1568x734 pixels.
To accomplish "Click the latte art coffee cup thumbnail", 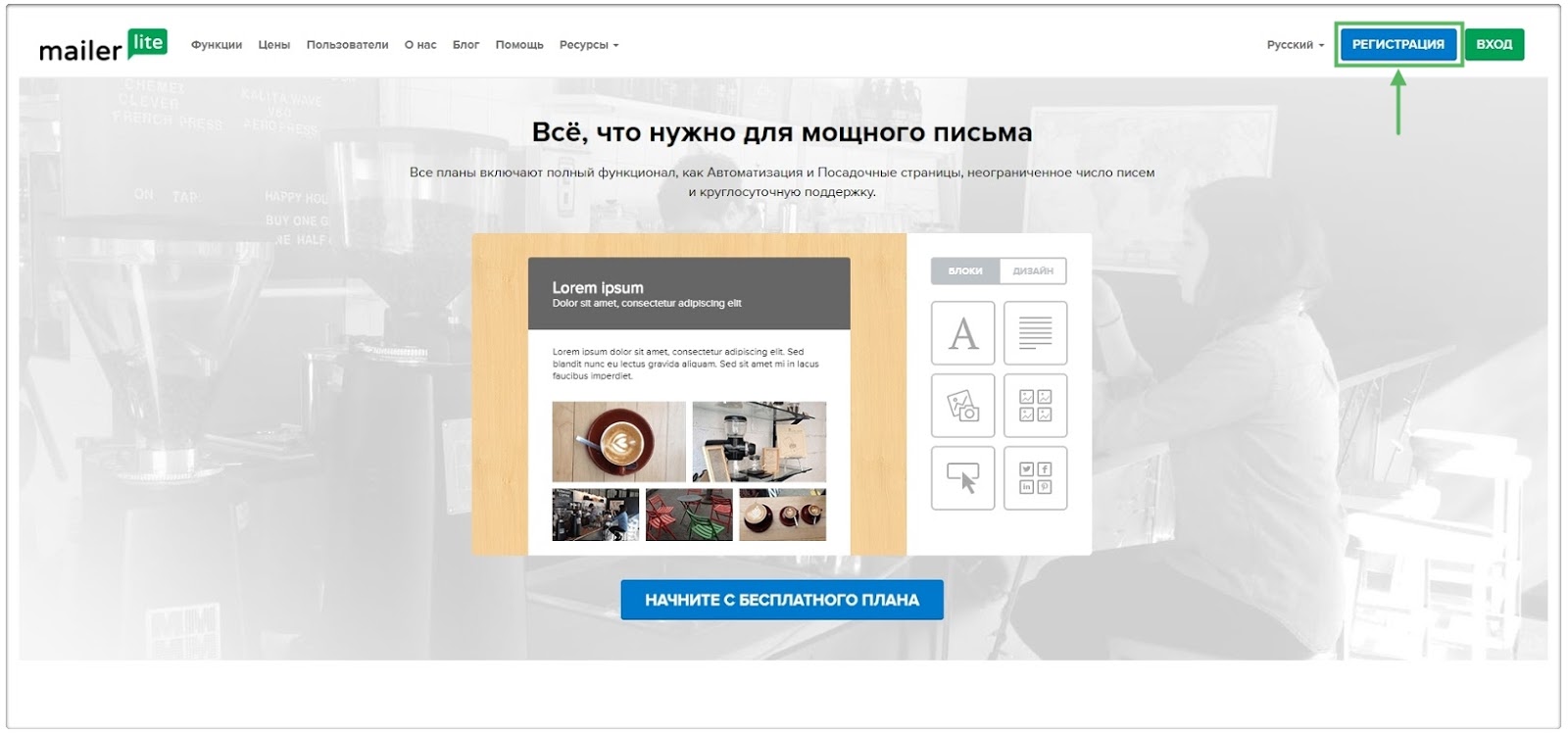I will [x=618, y=441].
